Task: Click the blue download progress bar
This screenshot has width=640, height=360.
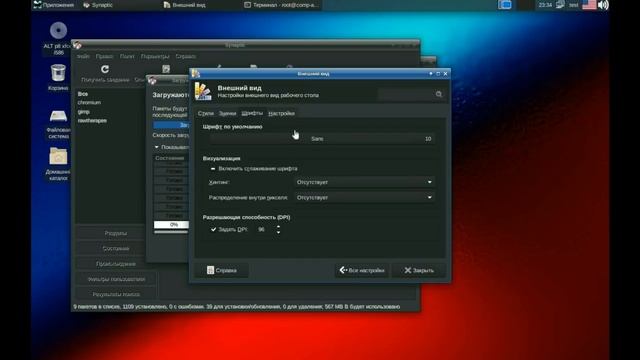Action: pyautogui.click(x=171, y=125)
